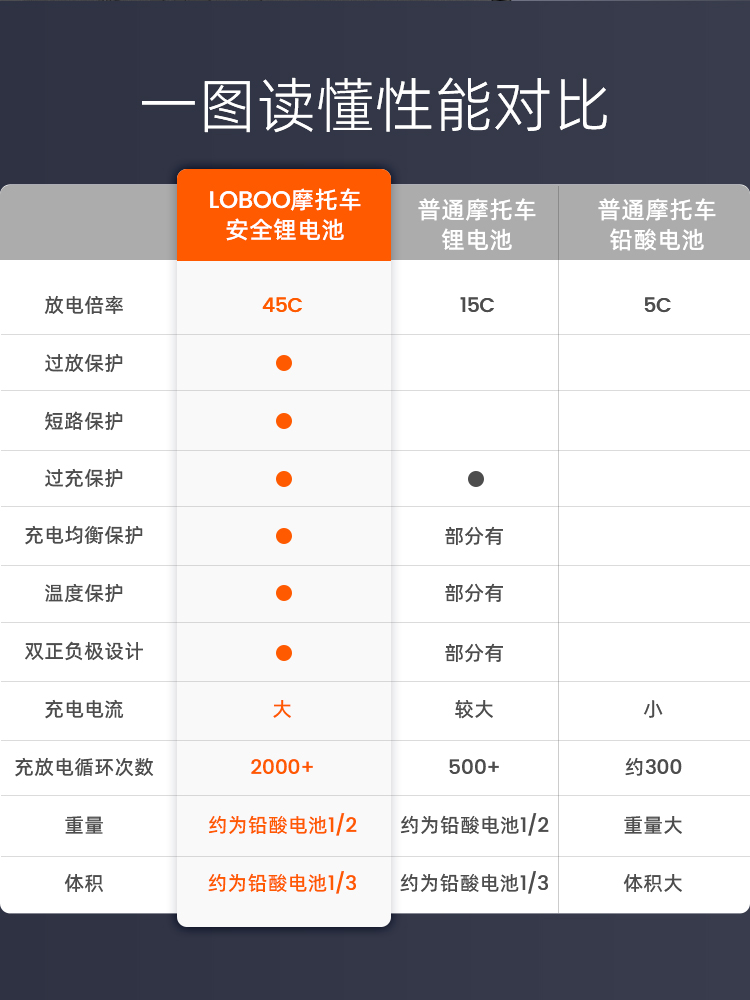Image resolution: width=750 pixels, height=1000 pixels.
Task: Click the orange 2000+ cycle count
Action: pos(282,767)
